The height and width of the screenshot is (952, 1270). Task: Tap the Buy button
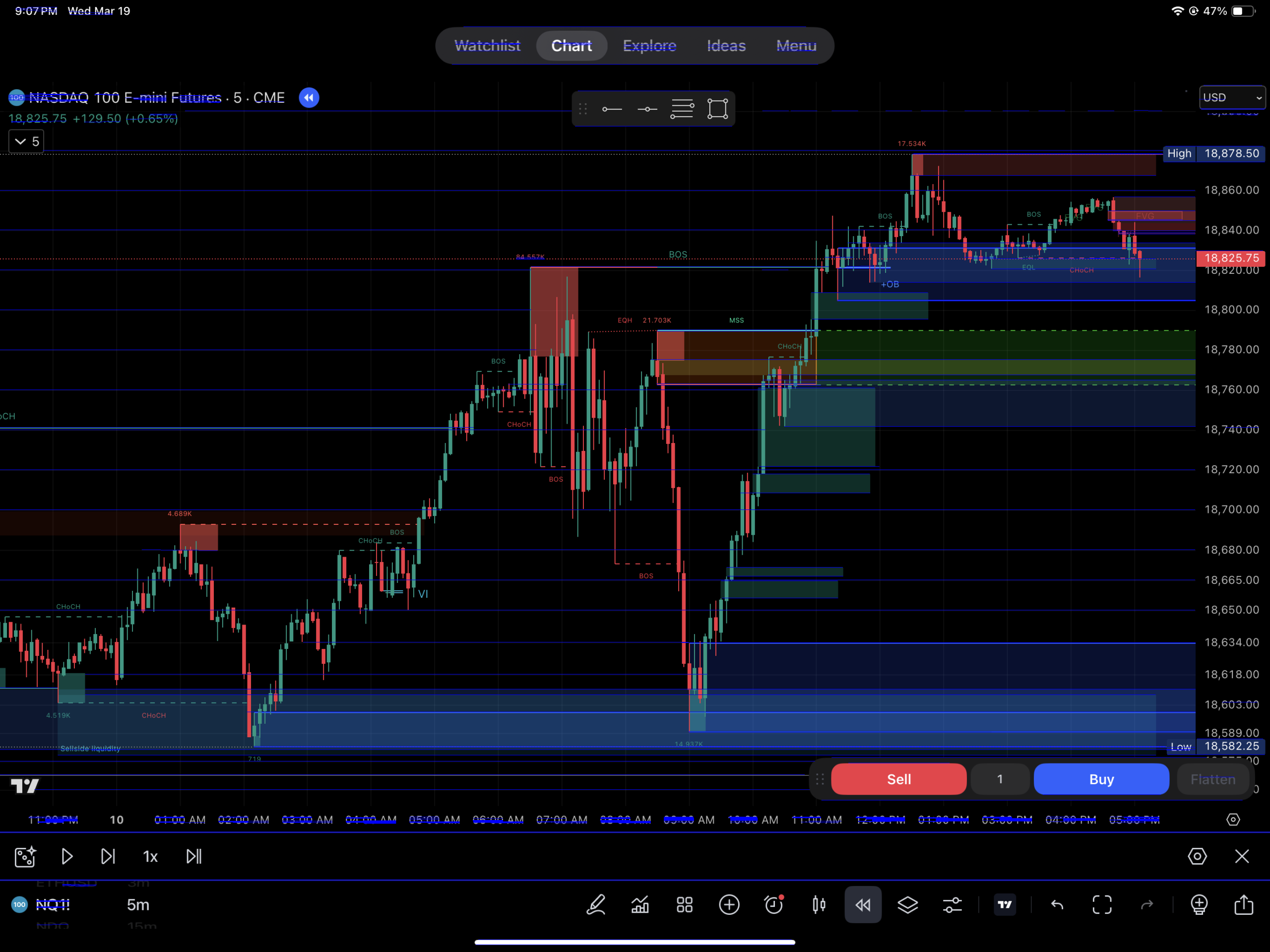tap(1101, 779)
